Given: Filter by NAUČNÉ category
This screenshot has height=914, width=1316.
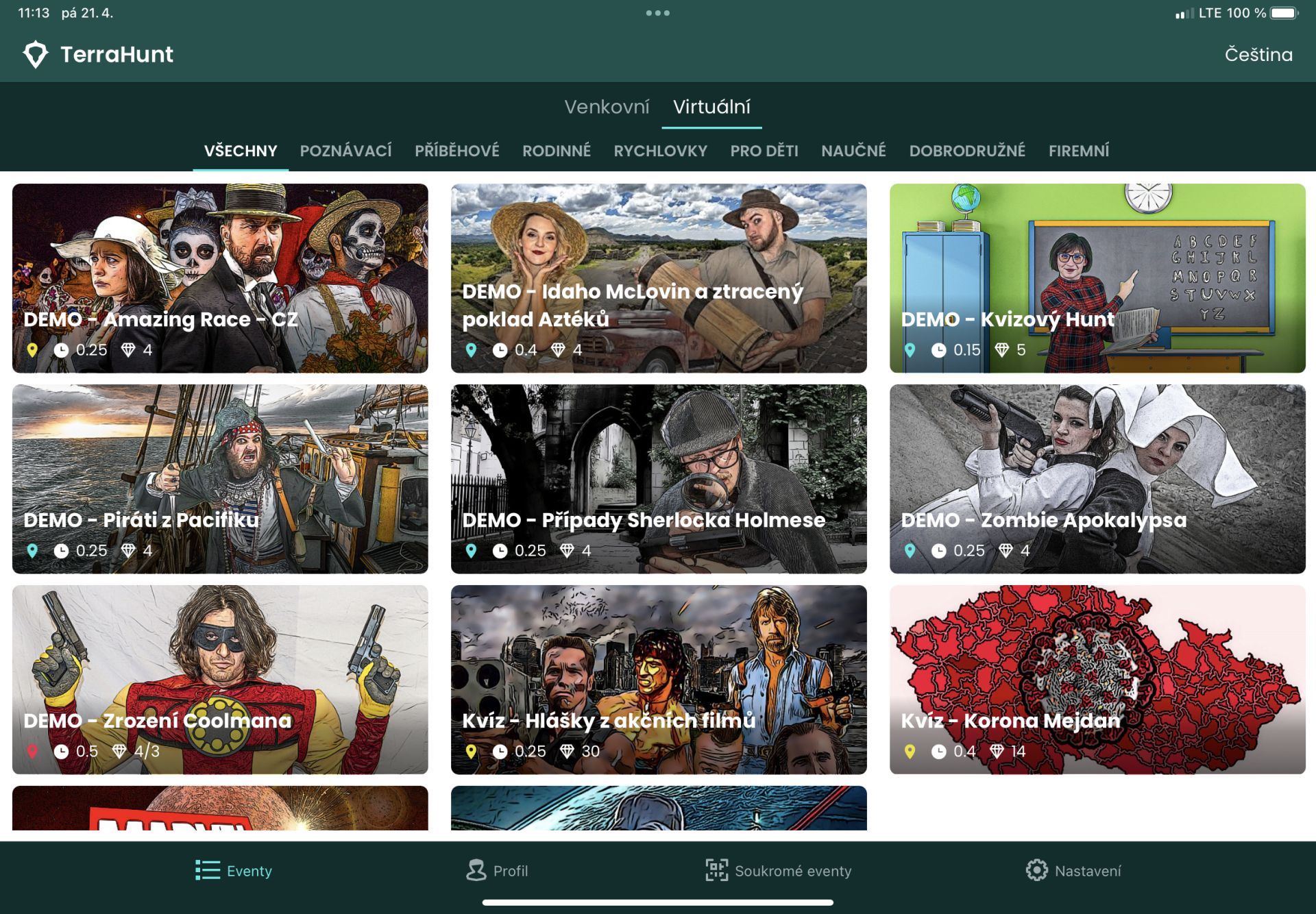Looking at the screenshot, I should (x=853, y=151).
